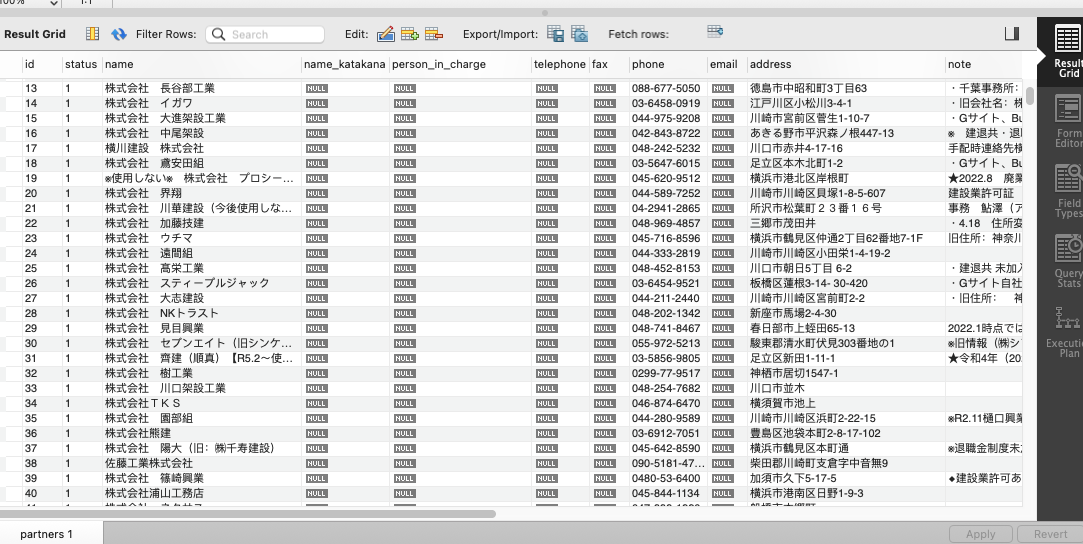This screenshot has width=1083, height=544.
Task: Select the status column header
Action: point(81,64)
